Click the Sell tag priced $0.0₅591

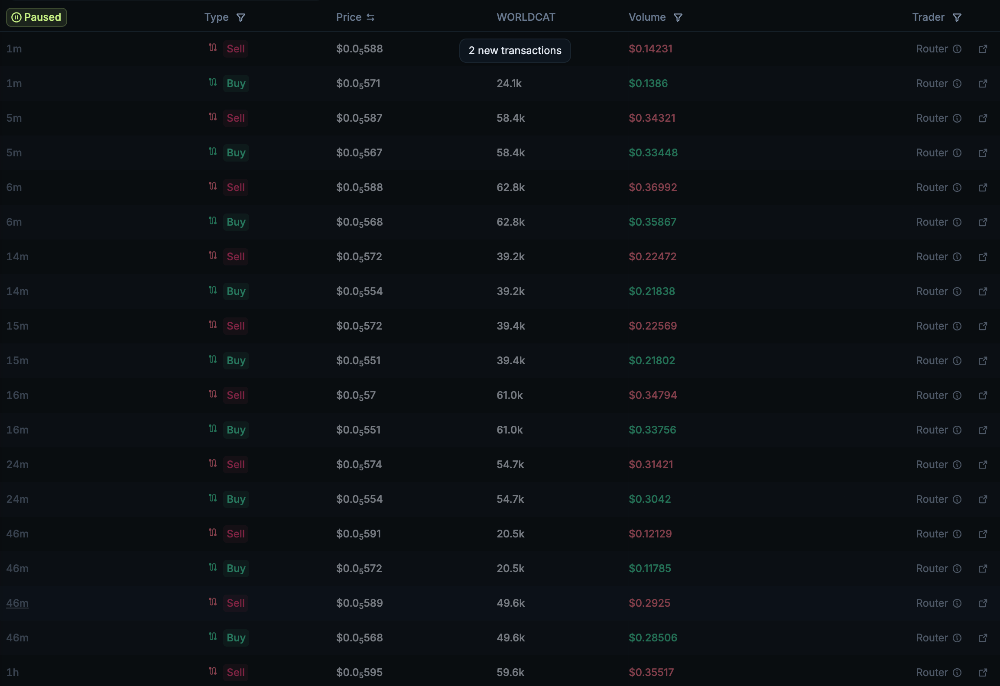click(x=235, y=534)
